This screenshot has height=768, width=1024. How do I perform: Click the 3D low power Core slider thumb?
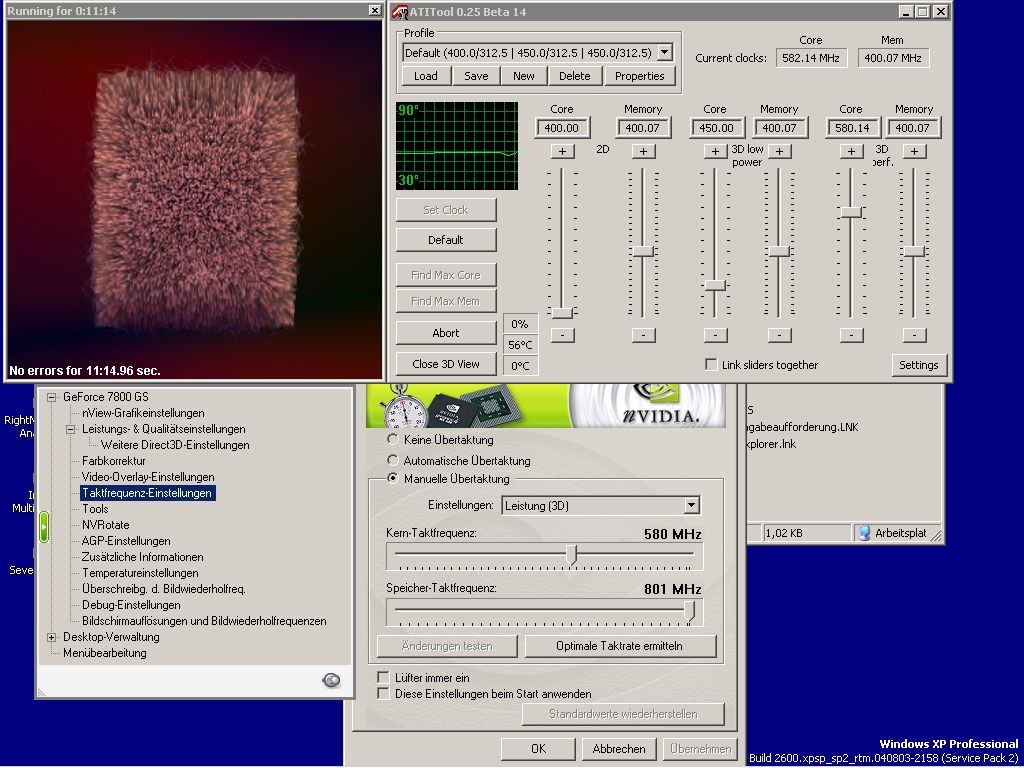coord(715,285)
